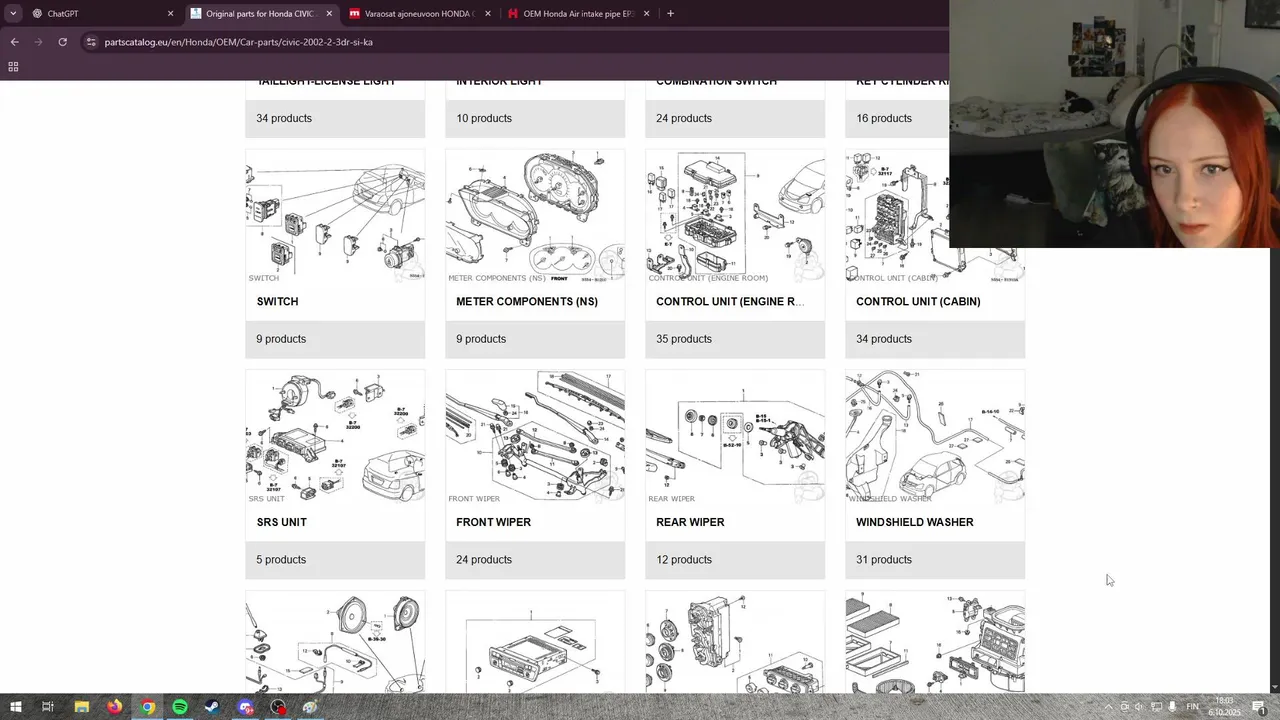Click the Chrome taskbar icon
Viewport: 1280px width, 720px height.
point(147,707)
